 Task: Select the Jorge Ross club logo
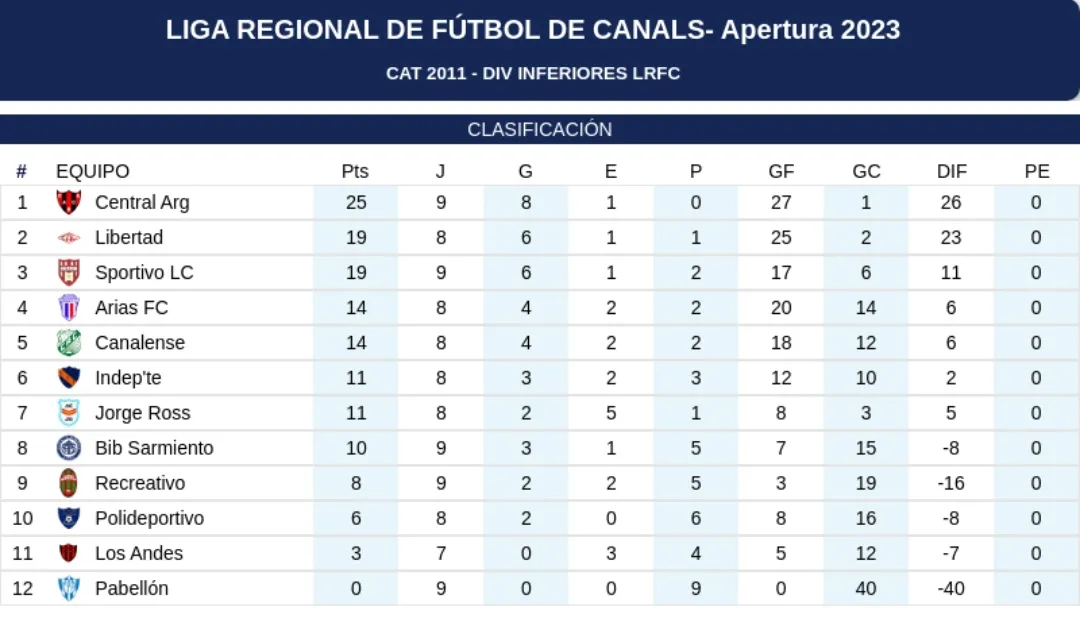click(x=68, y=412)
